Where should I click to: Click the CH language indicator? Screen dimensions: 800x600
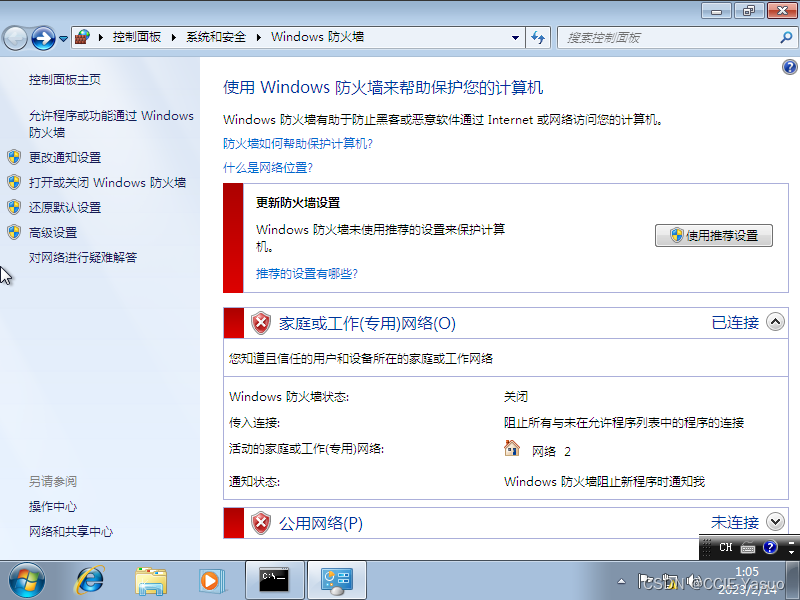pos(726,547)
